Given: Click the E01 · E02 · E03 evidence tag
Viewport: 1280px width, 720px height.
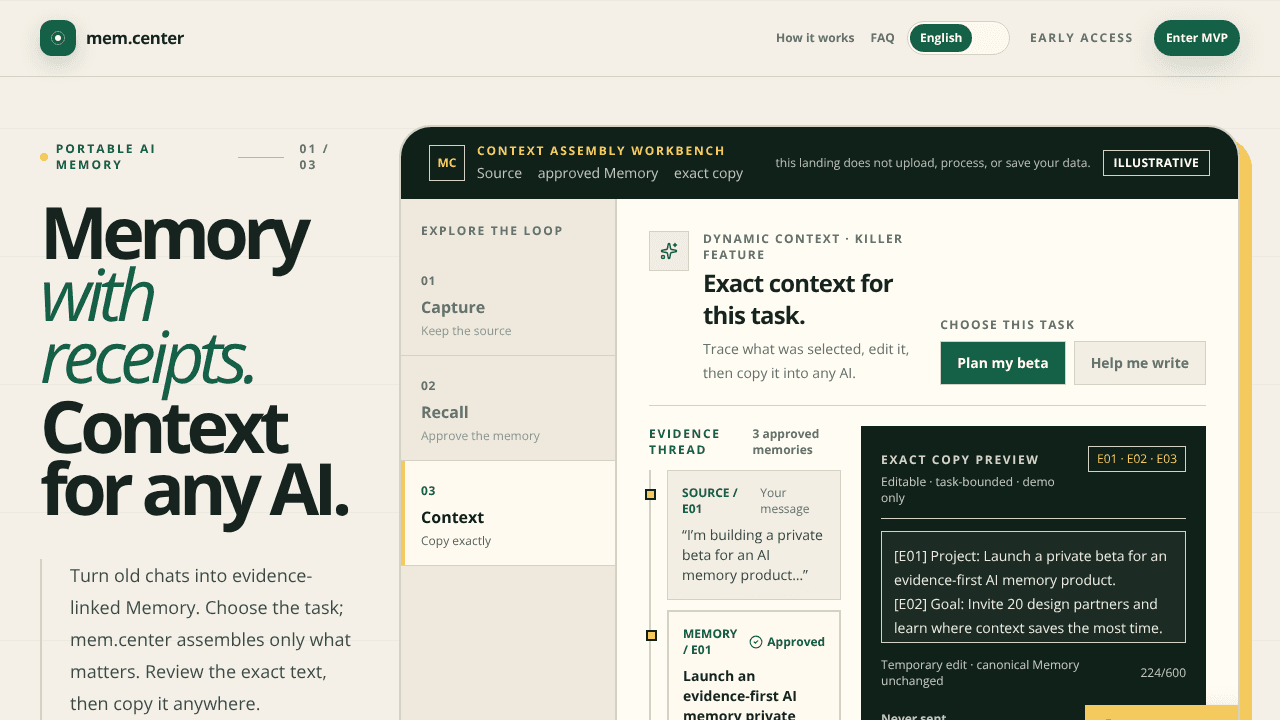Looking at the screenshot, I should pyautogui.click(x=1137, y=459).
